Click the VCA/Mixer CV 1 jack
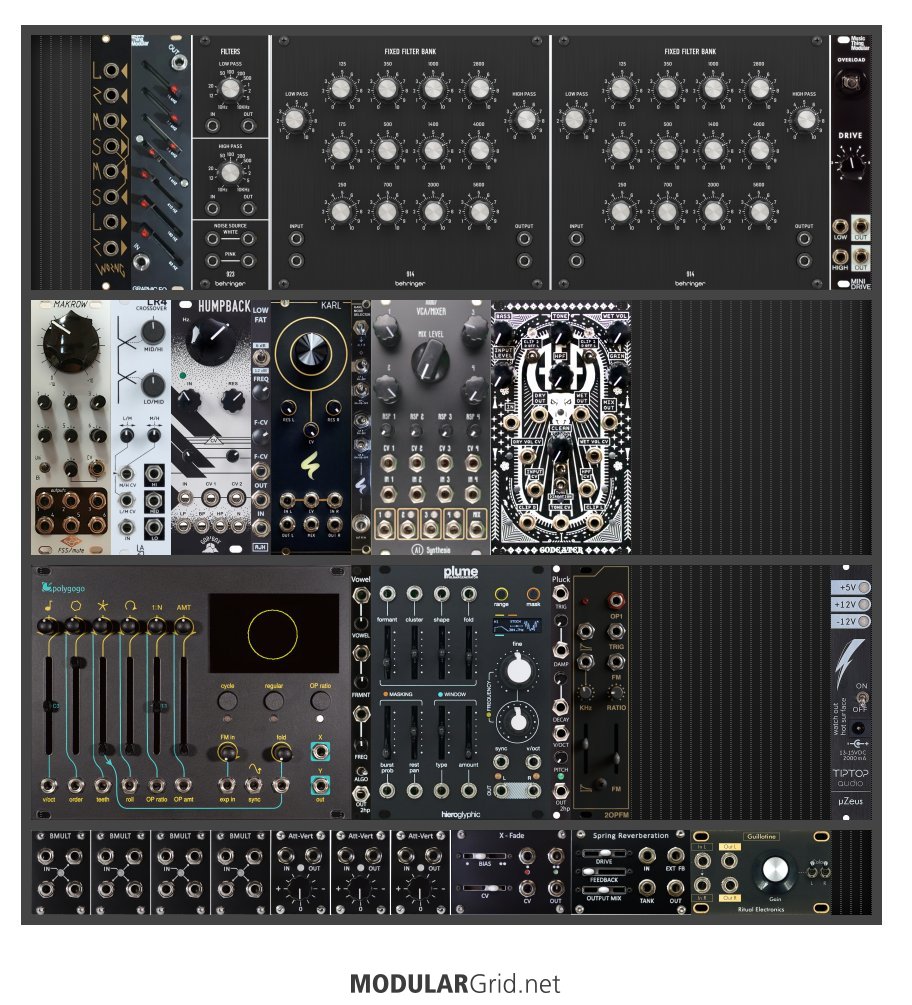912x1005 pixels. [388, 462]
